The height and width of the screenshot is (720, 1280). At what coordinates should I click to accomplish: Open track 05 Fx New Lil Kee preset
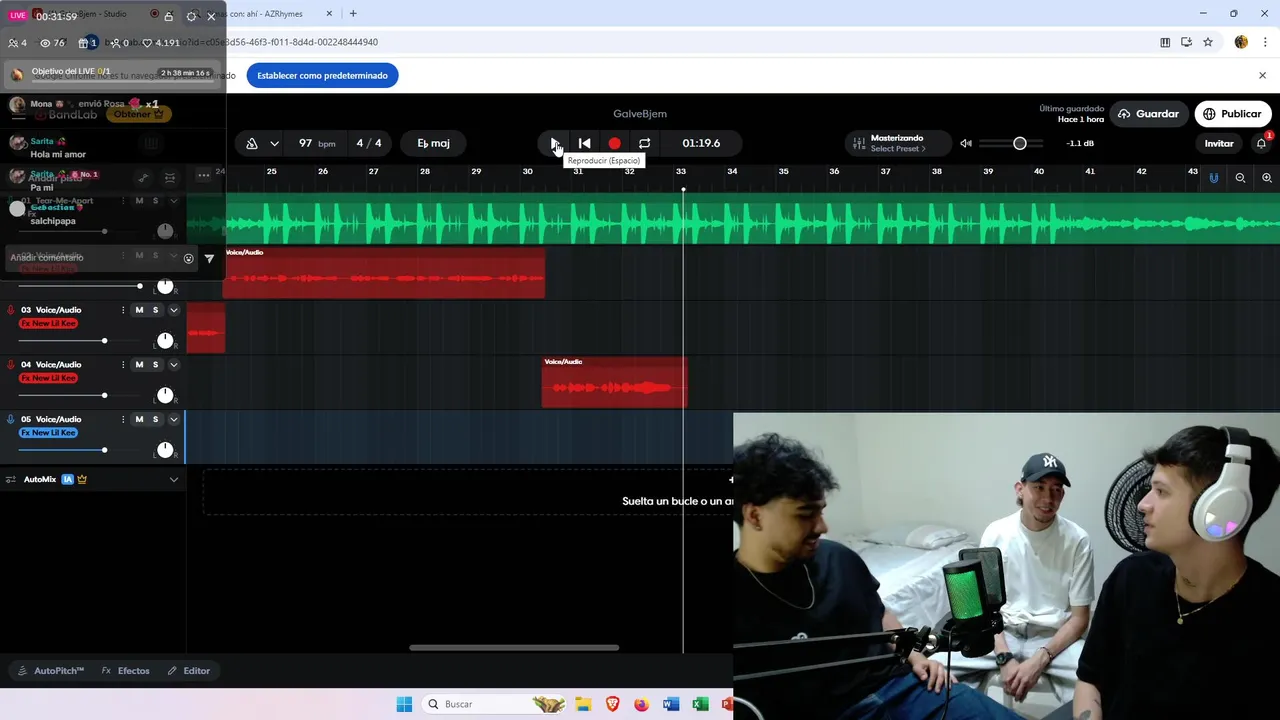click(x=48, y=432)
